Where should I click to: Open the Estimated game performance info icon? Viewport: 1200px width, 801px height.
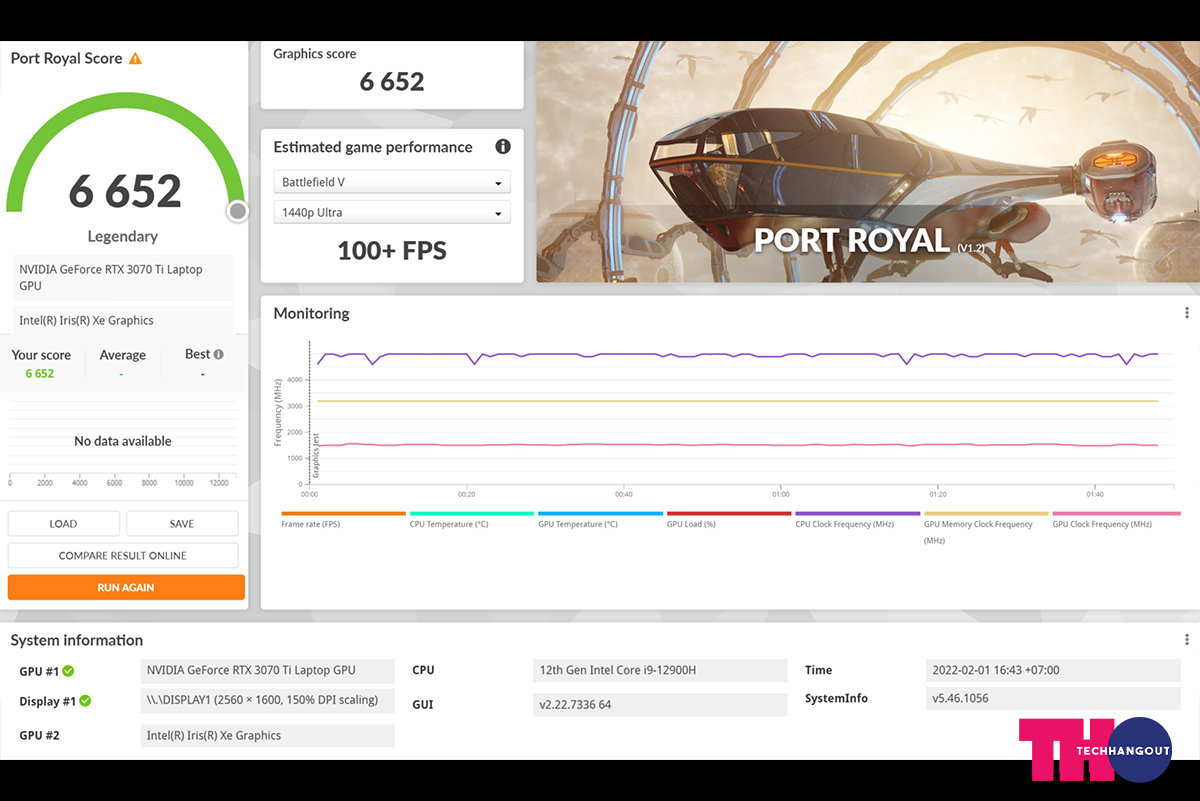[x=503, y=147]
